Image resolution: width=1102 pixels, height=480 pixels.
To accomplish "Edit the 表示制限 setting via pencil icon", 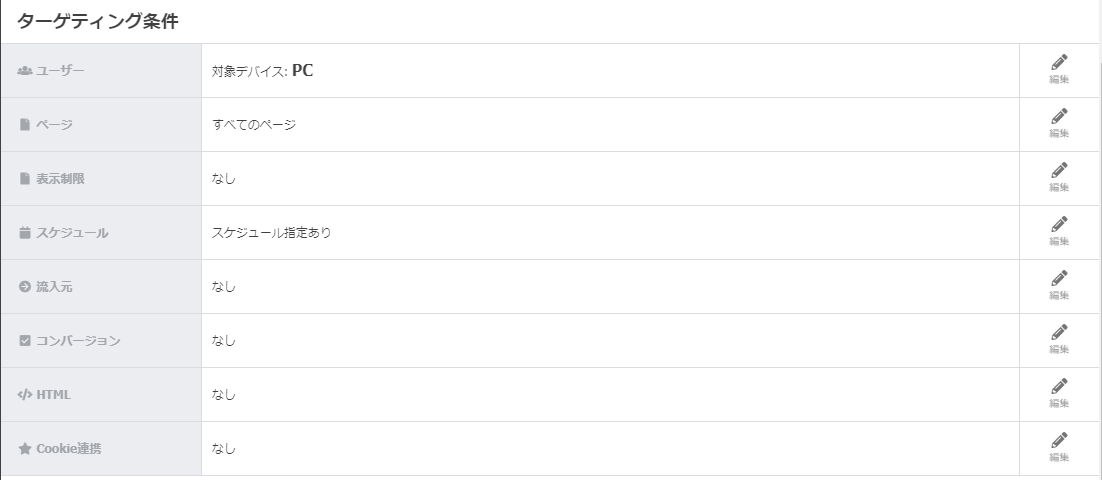I will pyautogui.click(x=1059, y=171).
